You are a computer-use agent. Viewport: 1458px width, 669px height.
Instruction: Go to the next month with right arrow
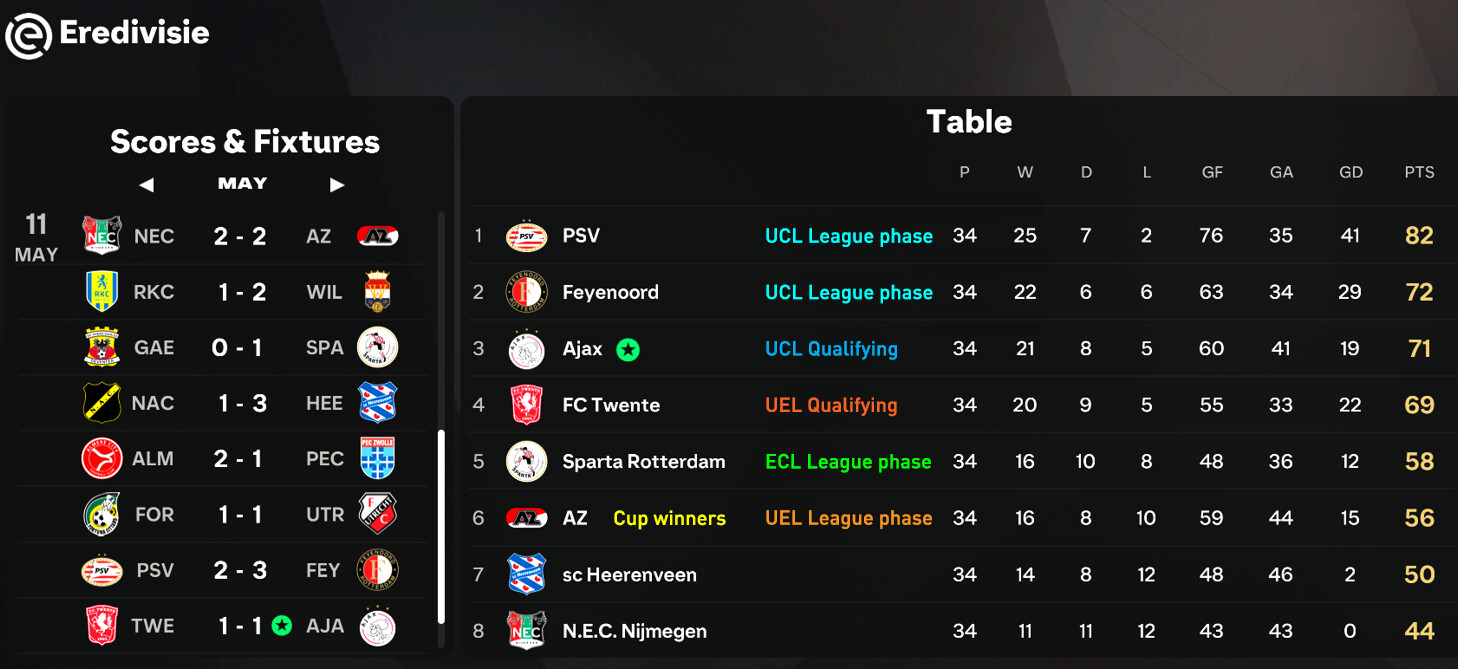[337, 185]
